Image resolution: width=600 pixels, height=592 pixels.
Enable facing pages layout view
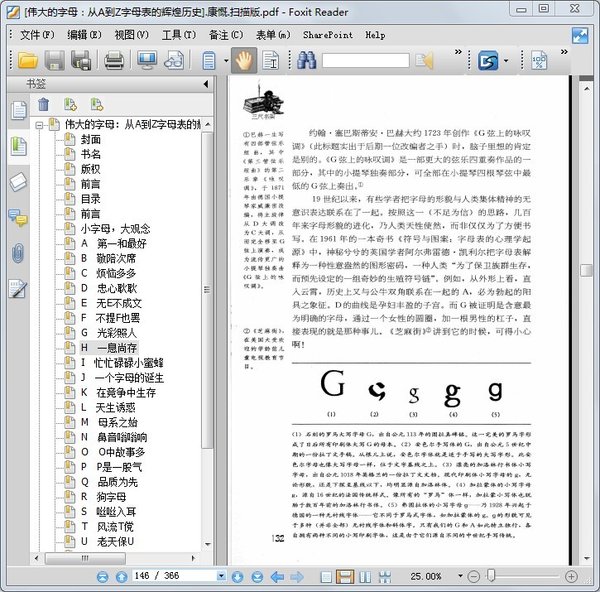pyautogui.click(x=362, y=576)
